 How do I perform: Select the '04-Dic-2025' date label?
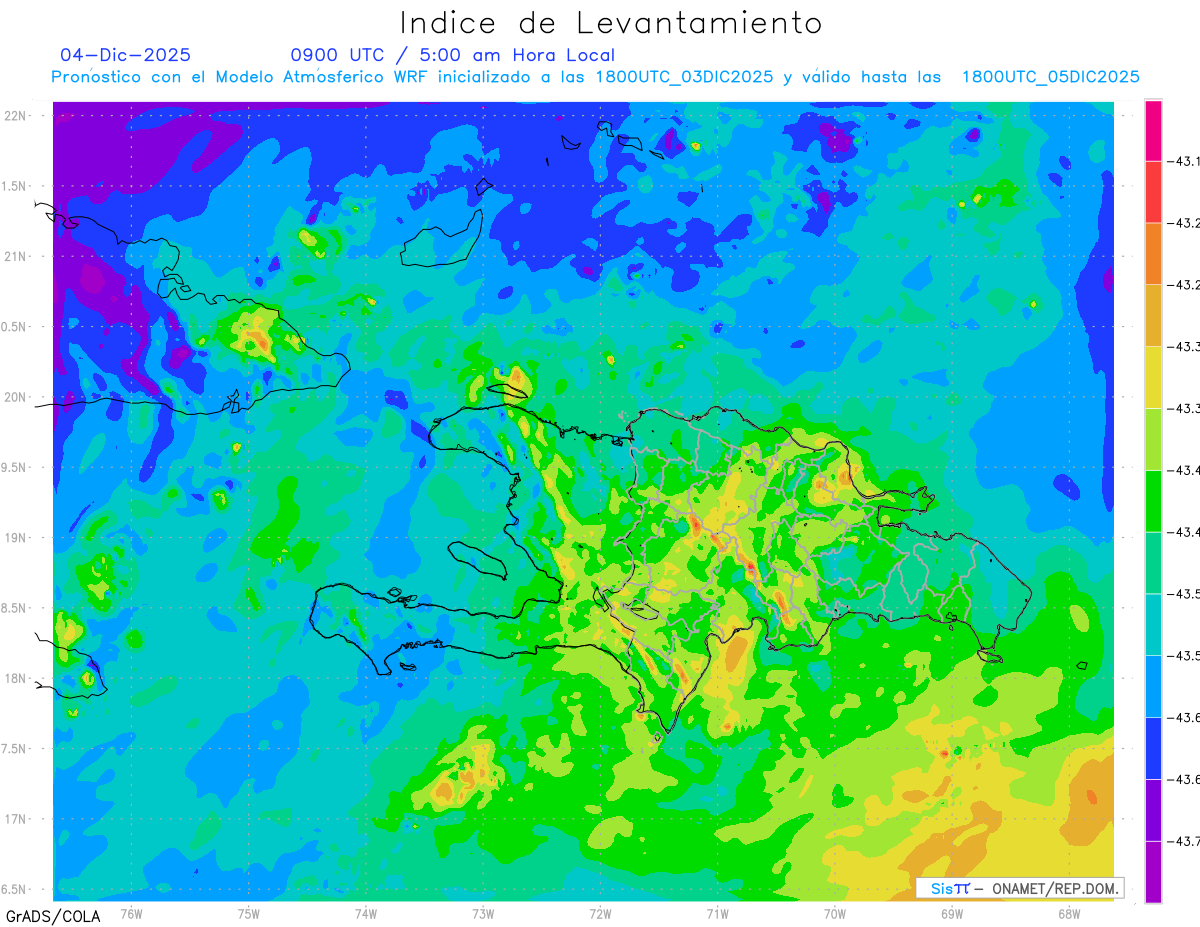pos(125,55)
